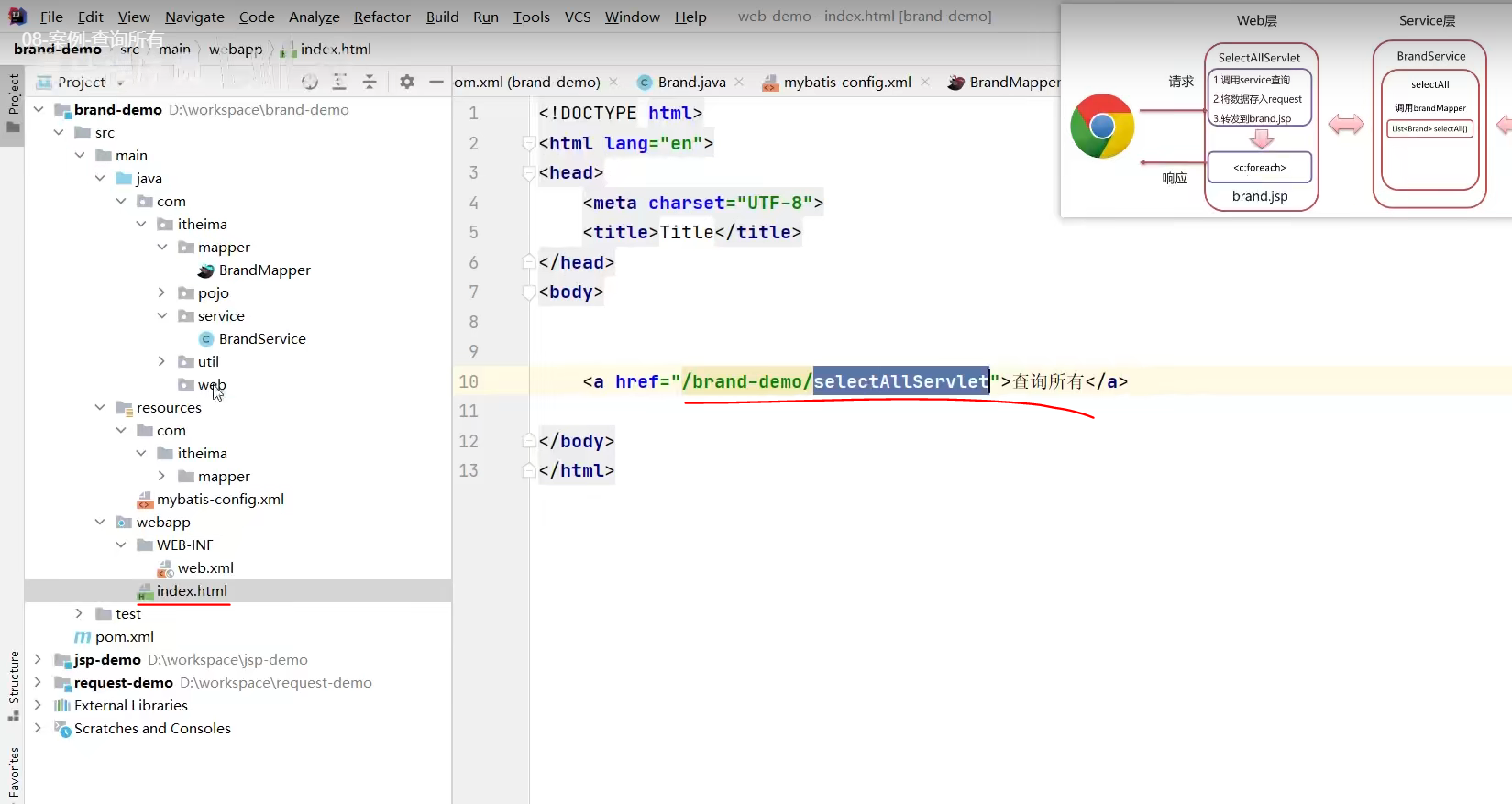Collapse the webapp folder
Image resolution: width=1512 pixels, height=804 pixels.
100,522
